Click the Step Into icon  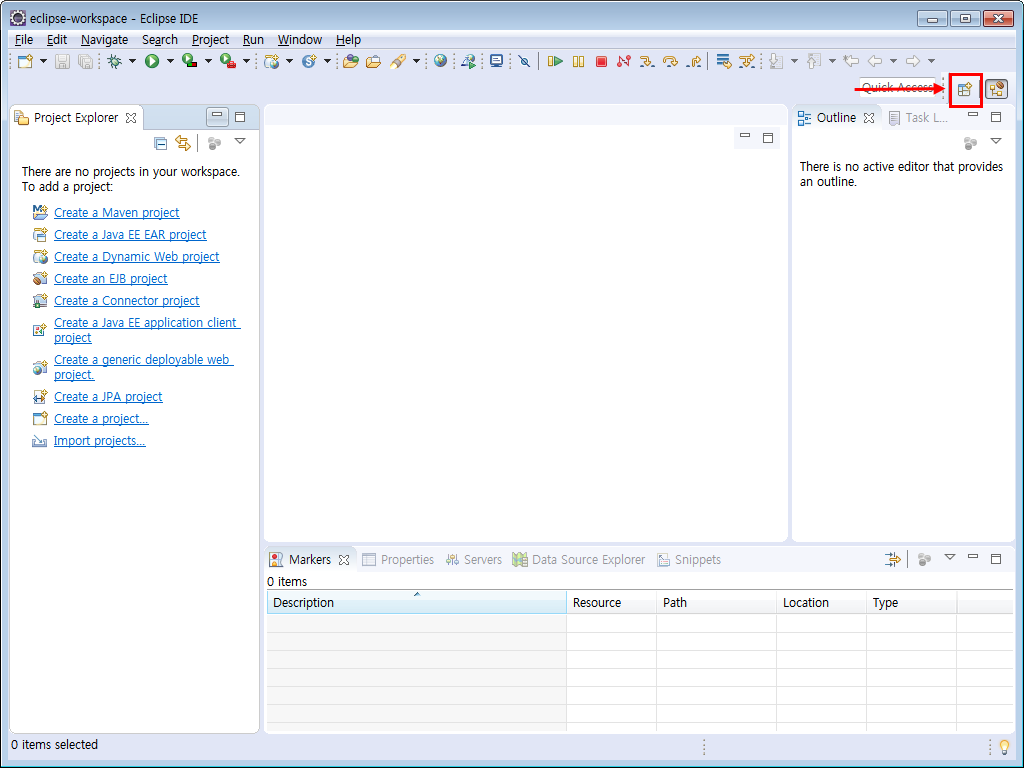click(x=647, y=61)
